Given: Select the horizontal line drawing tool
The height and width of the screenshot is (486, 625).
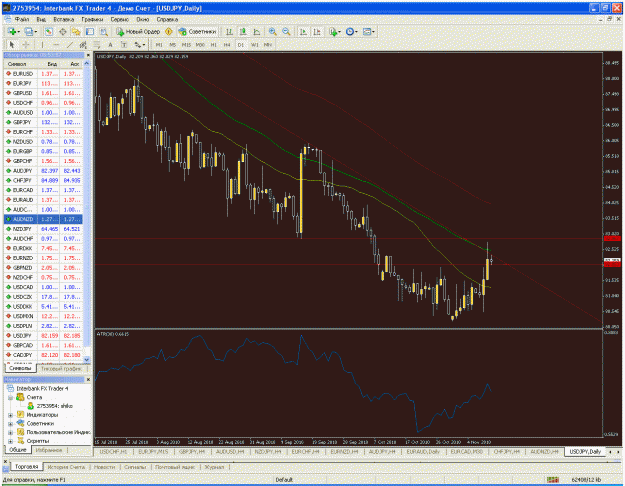Looking at the screenshot, I should click(56, 45).
